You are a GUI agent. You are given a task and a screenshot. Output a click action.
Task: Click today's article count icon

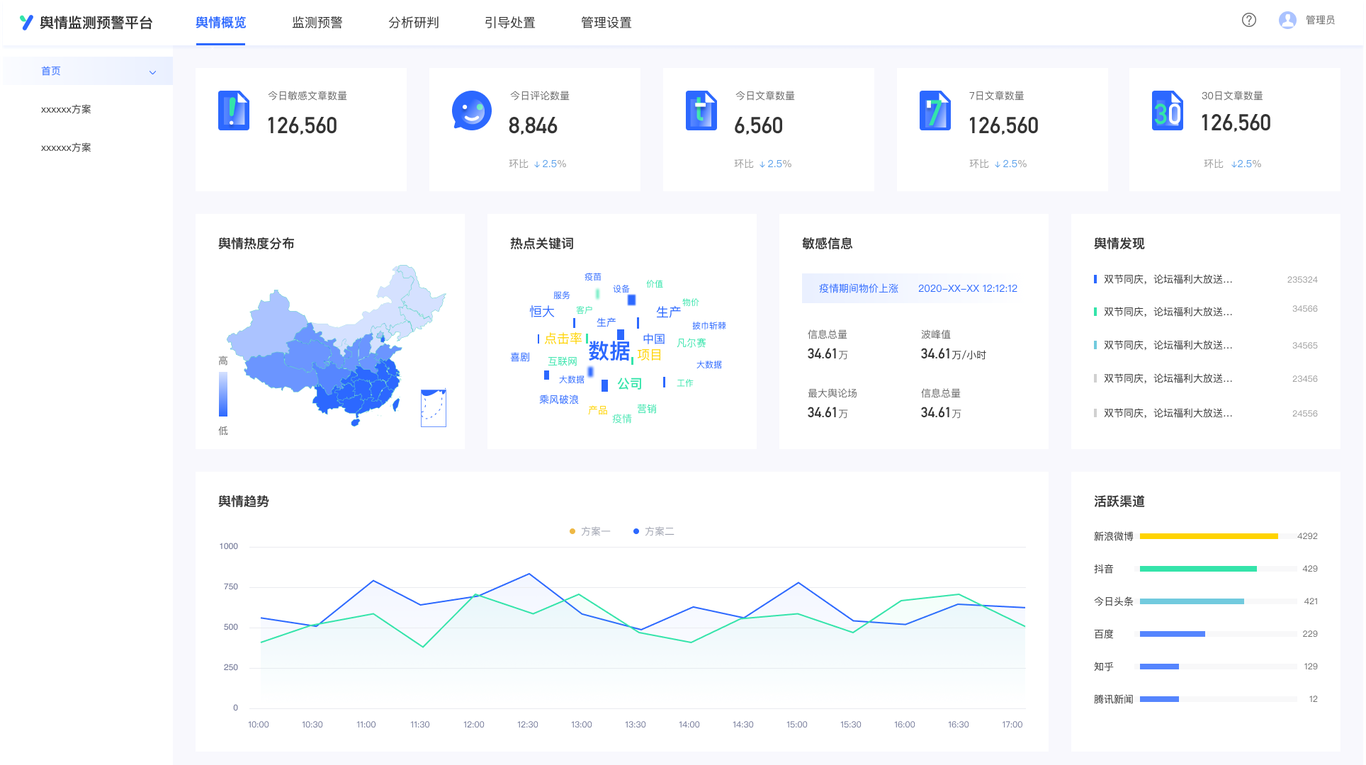pos(701,110)
